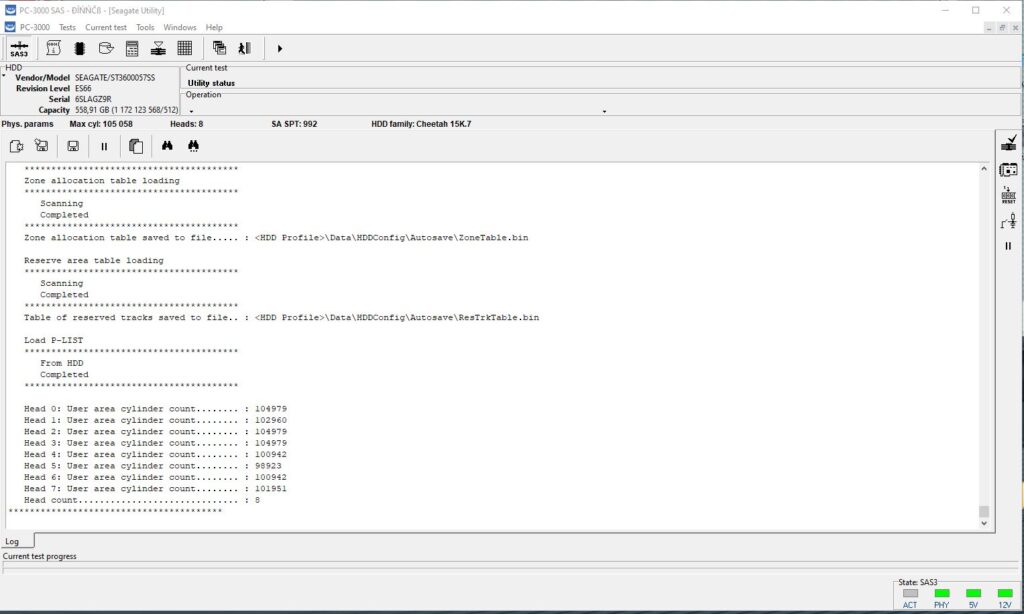Click the 'Load P-LIST' log line
The height and width of the screenshot is (614, 1024).
click(54, 340)
